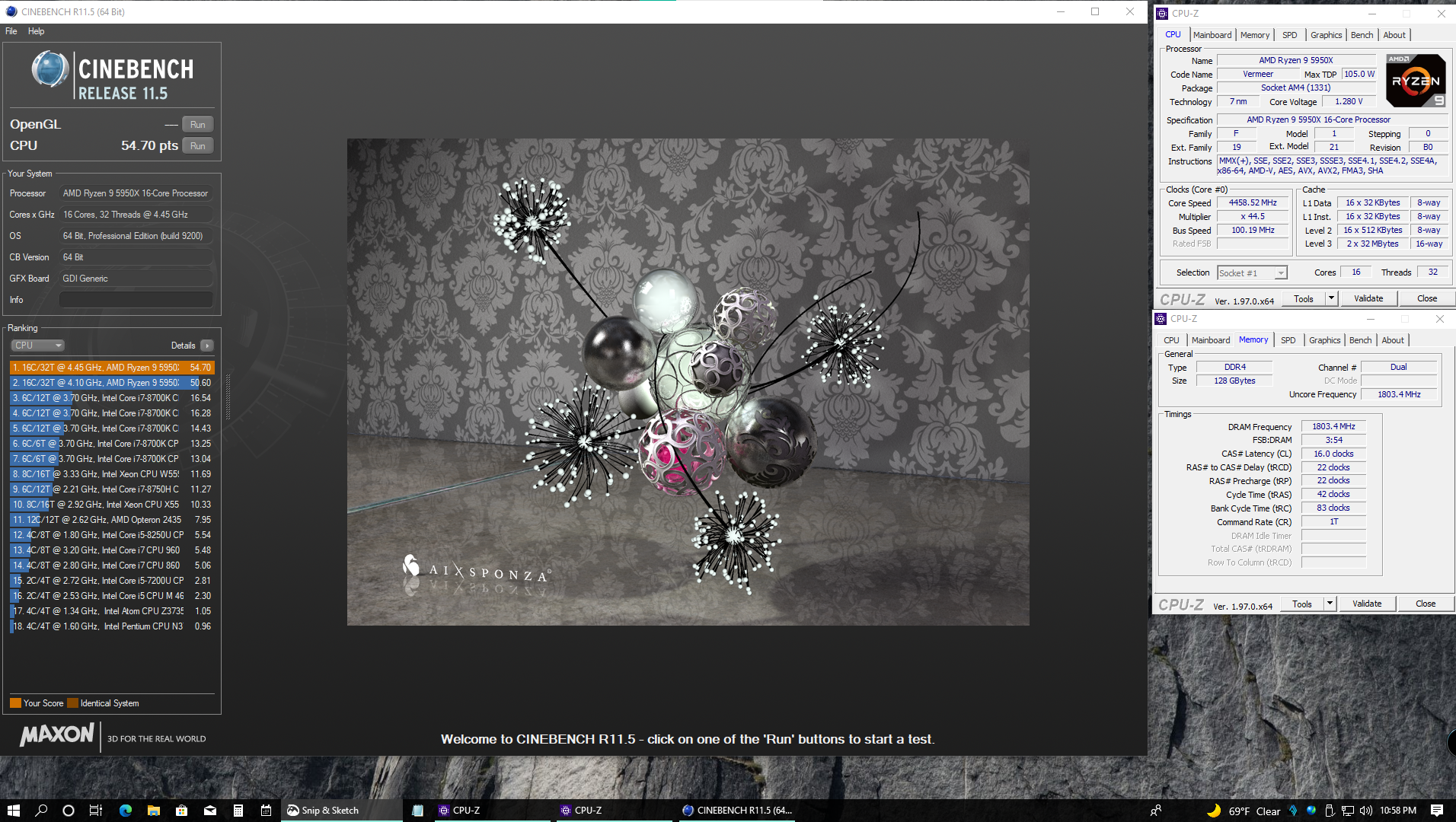Select ranking row 17 Intel Atom Z3735
1456x822 pixels.
pos(112,611)
